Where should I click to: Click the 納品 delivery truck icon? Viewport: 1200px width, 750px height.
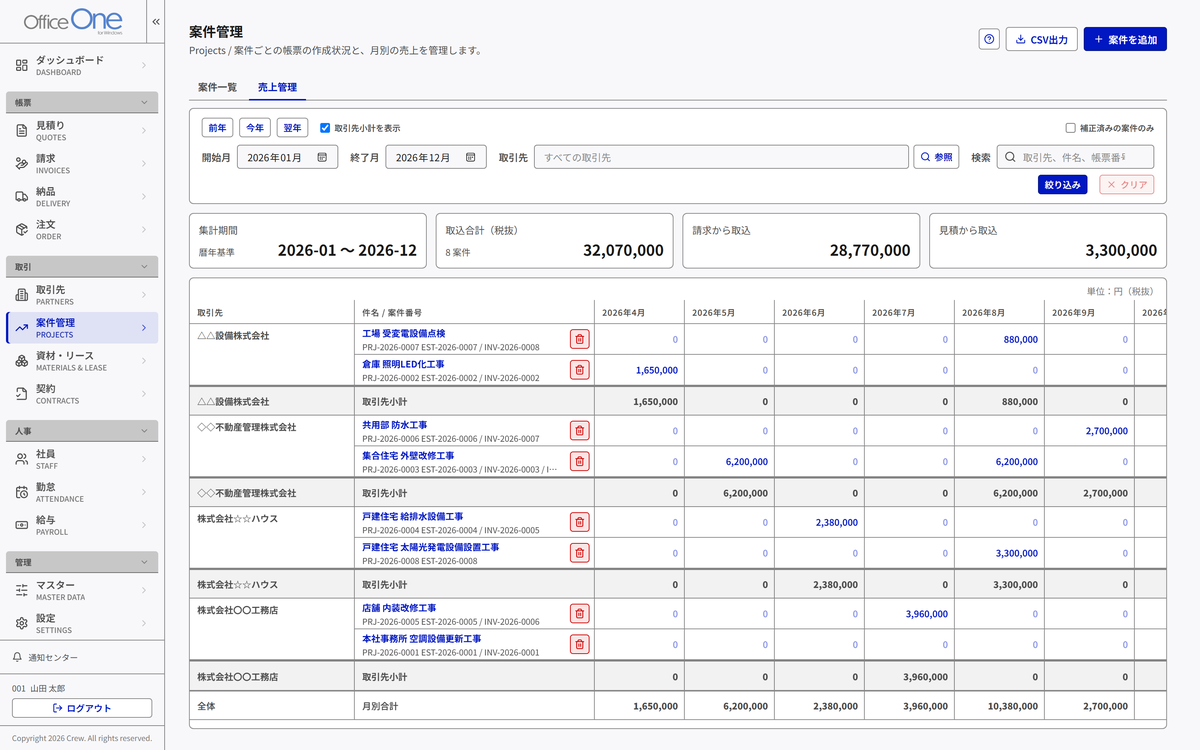[x=22, y=196]
